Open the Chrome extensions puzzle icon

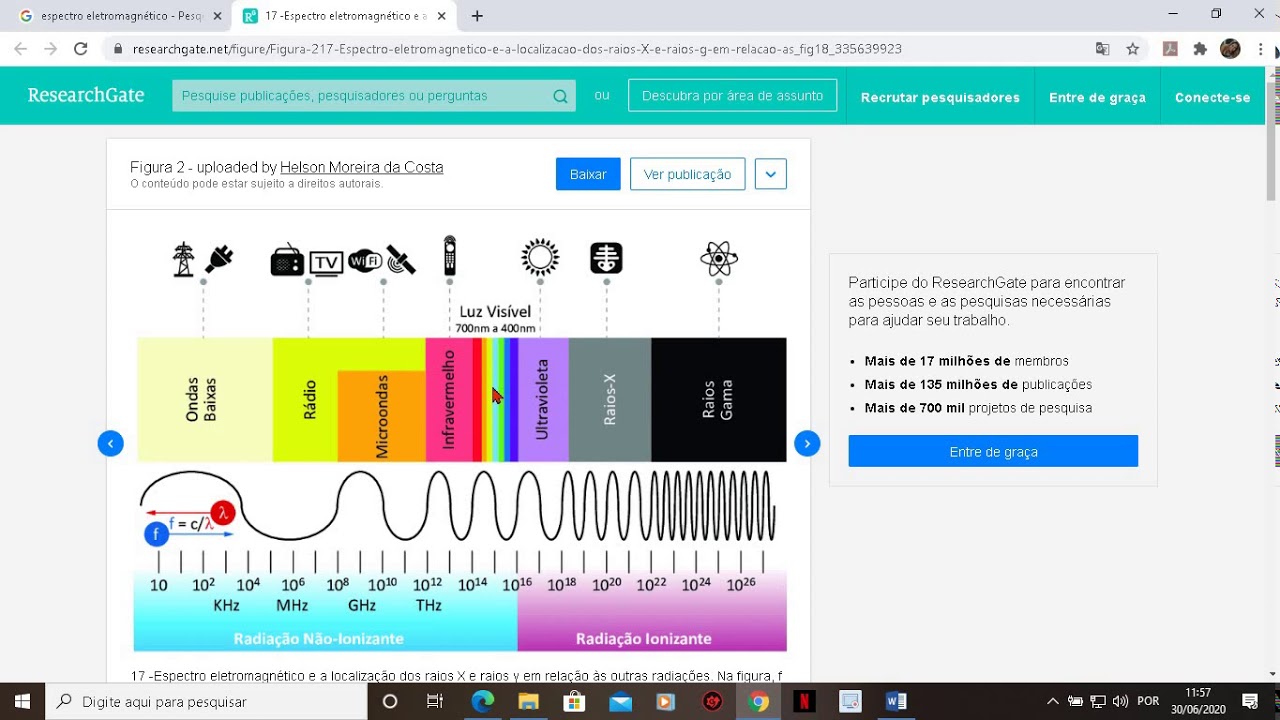click(x=1200, y=49)
